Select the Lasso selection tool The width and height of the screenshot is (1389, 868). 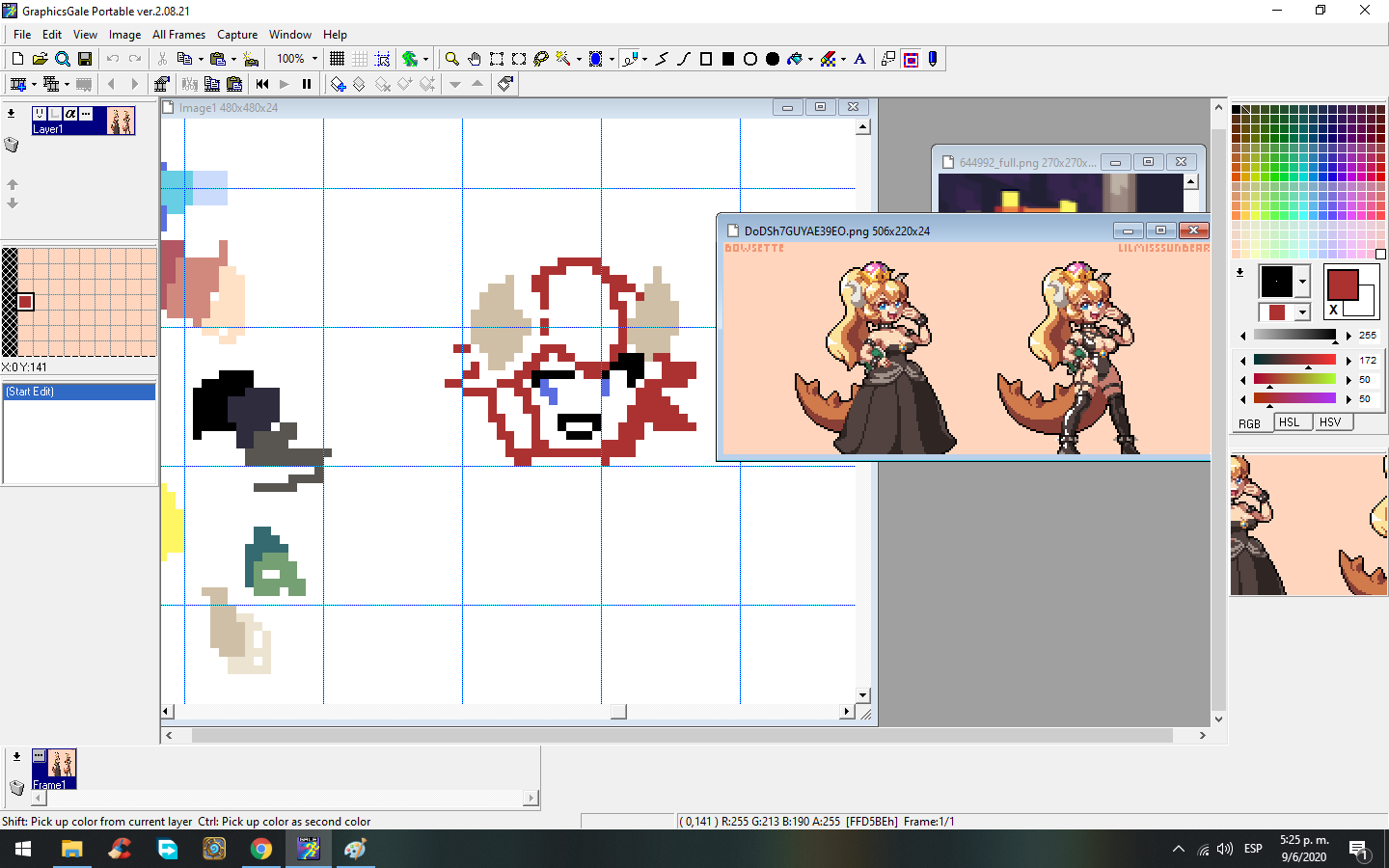(541, 59)
